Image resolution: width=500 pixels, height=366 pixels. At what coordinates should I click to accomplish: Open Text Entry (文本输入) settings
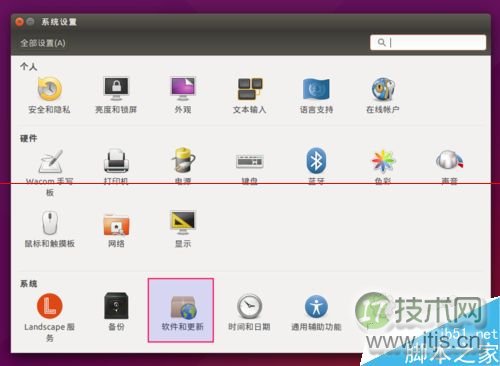click(249, 95)
